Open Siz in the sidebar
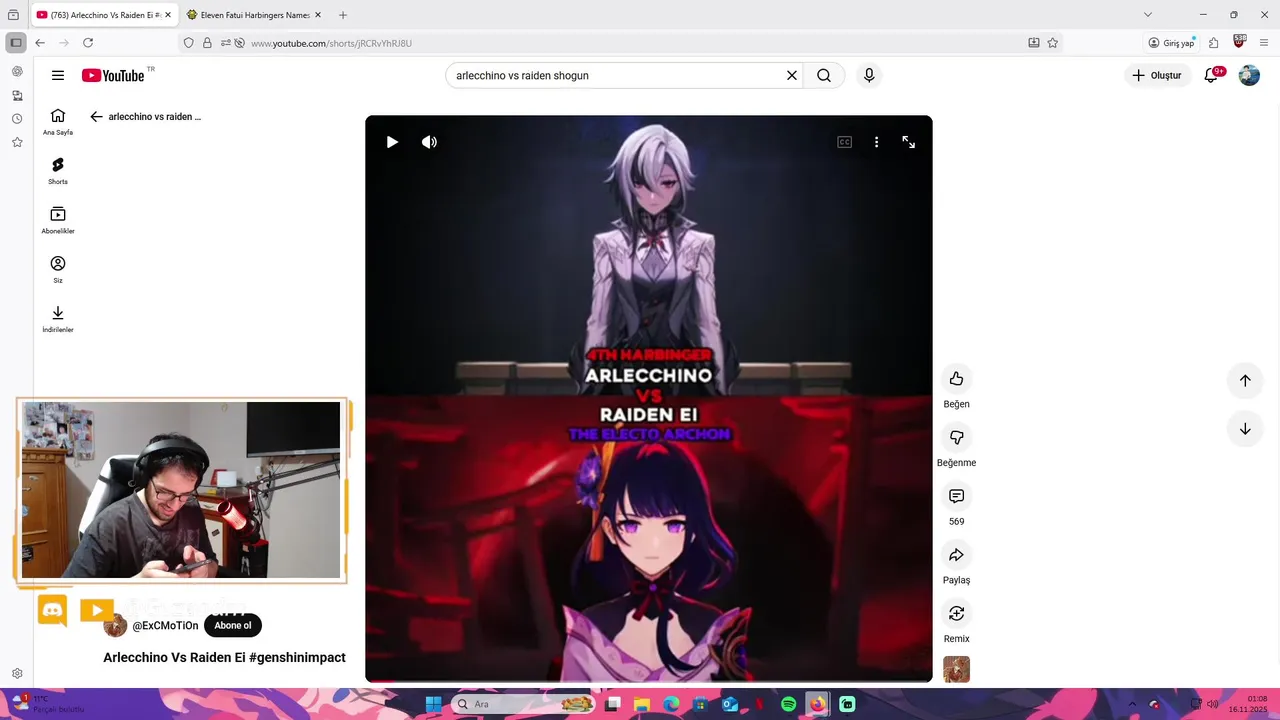 (x=58, y=269)
